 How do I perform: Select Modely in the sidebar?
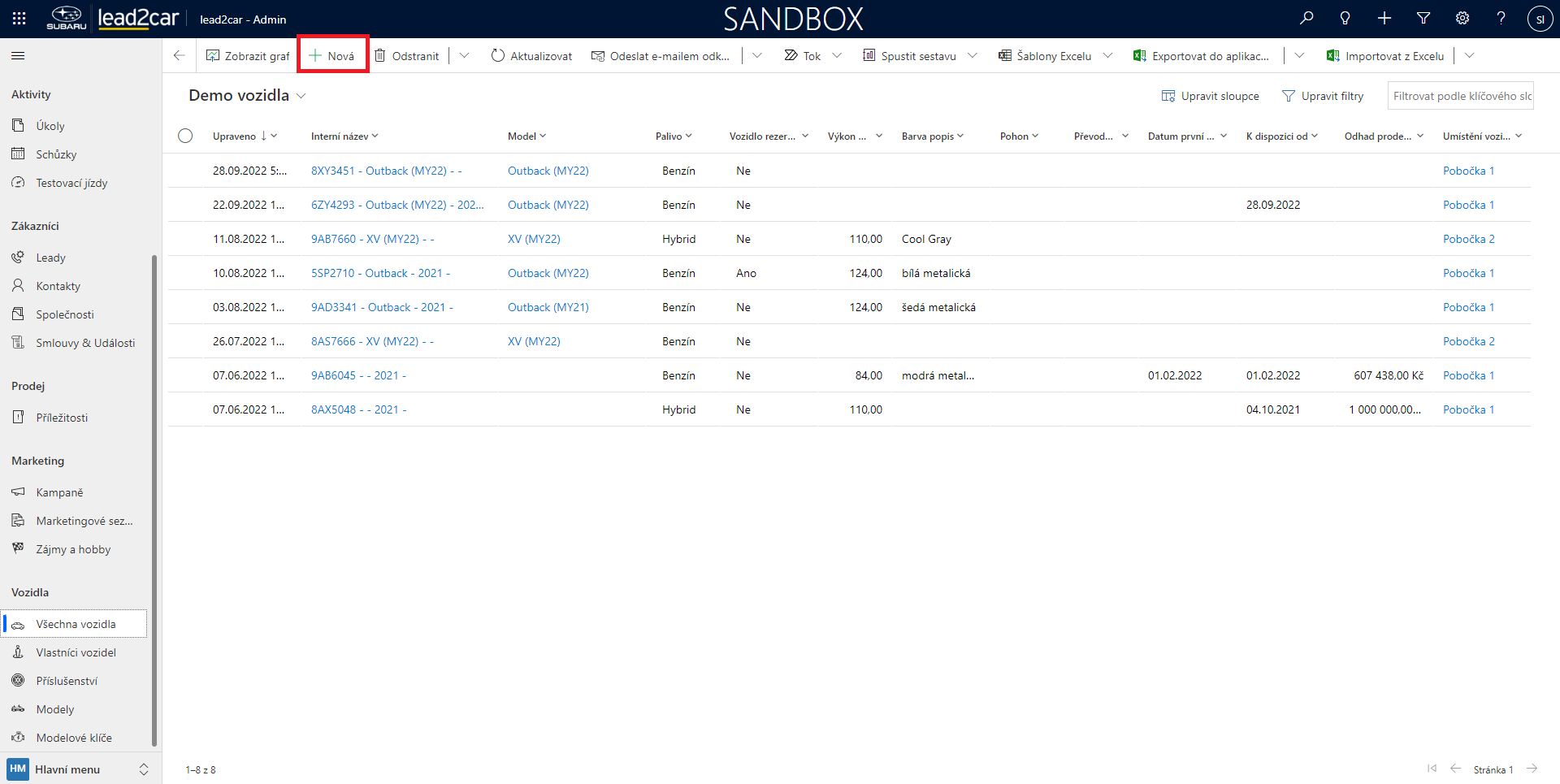tap(54, 709)
